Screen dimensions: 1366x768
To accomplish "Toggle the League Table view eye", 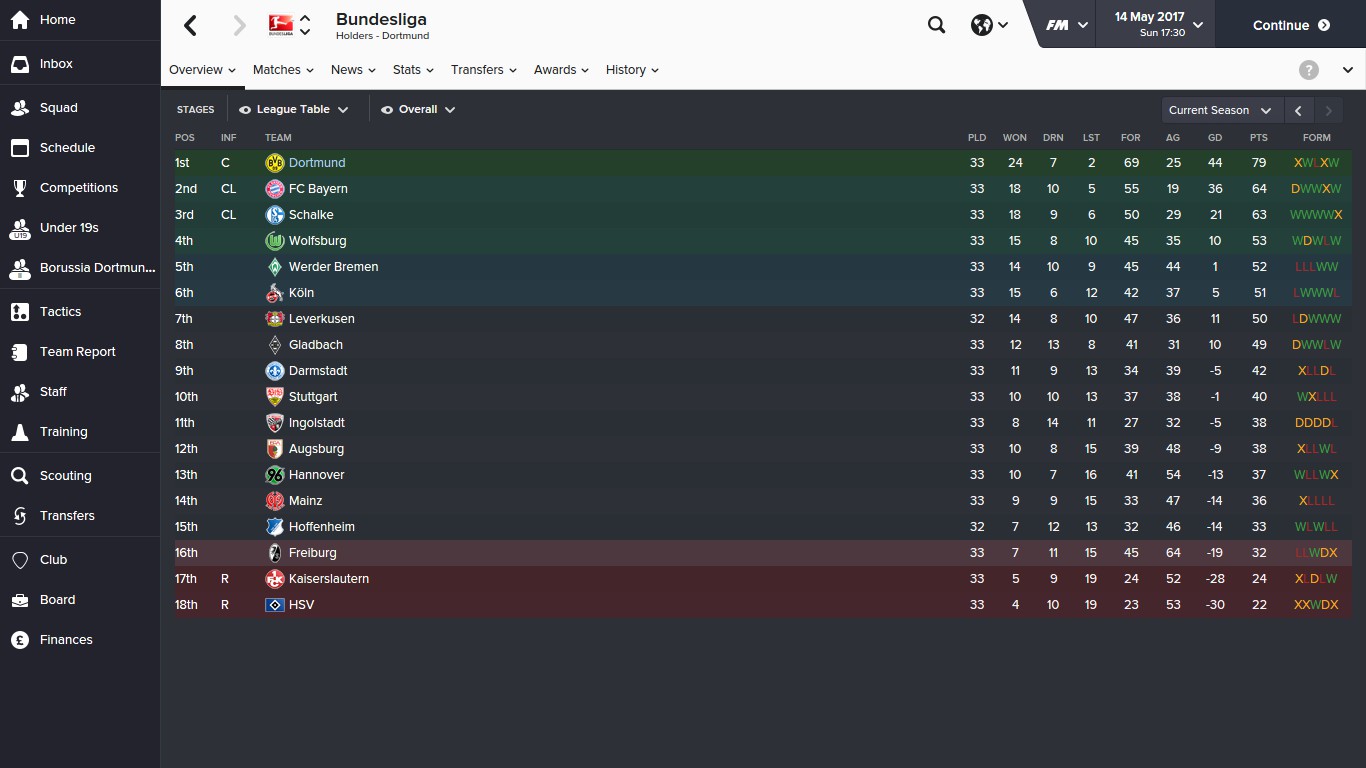I will coord(245,110).
